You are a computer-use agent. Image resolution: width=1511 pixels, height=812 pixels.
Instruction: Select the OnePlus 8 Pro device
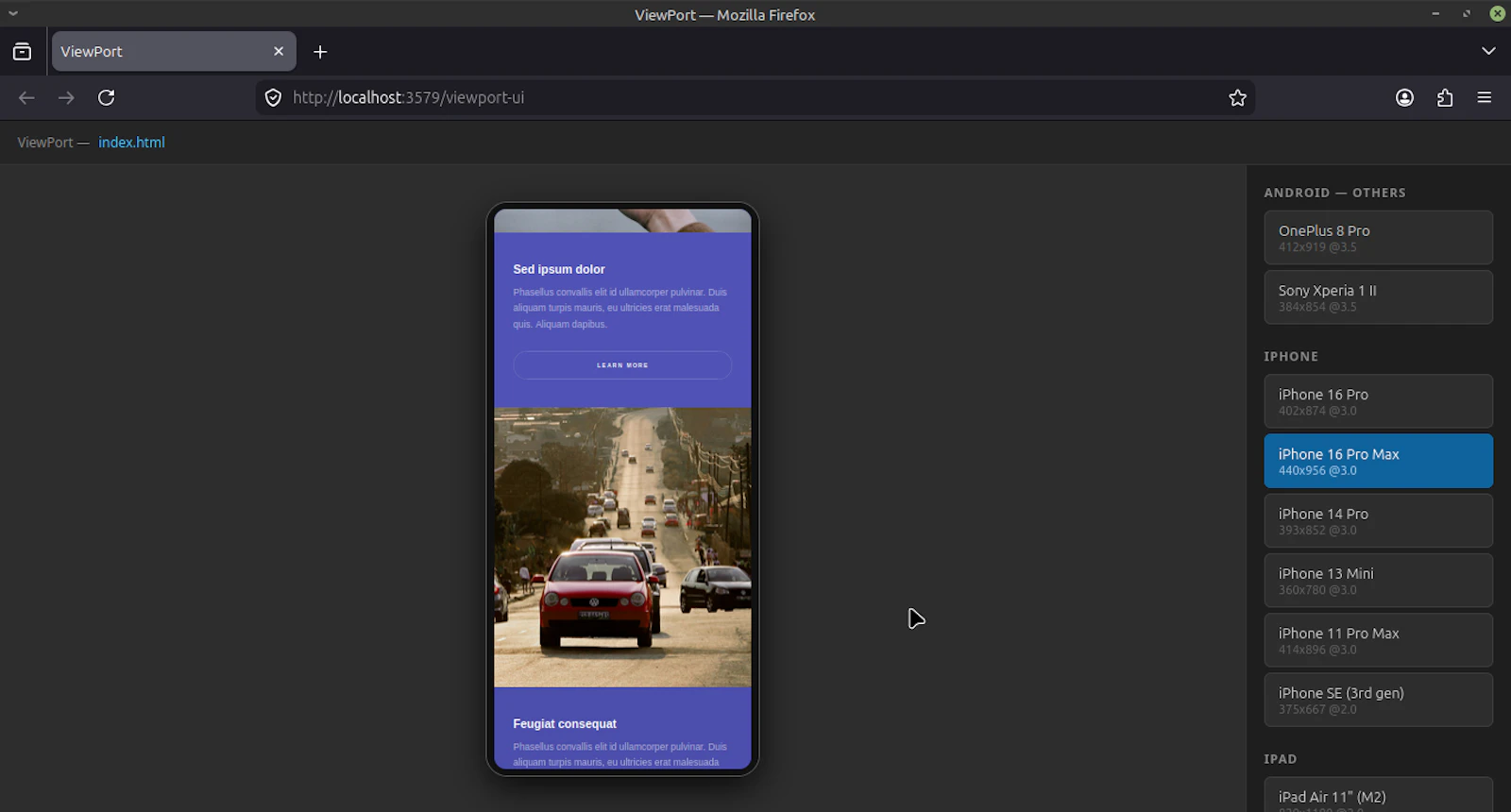pos(1378,237)
